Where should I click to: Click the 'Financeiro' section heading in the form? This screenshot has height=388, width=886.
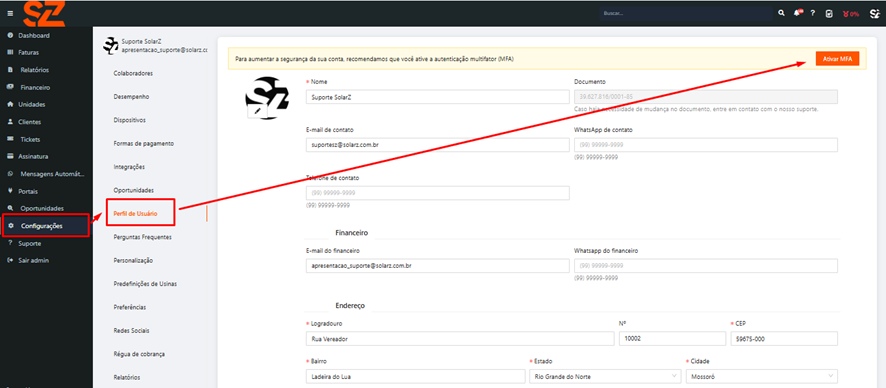click(351, 233)
